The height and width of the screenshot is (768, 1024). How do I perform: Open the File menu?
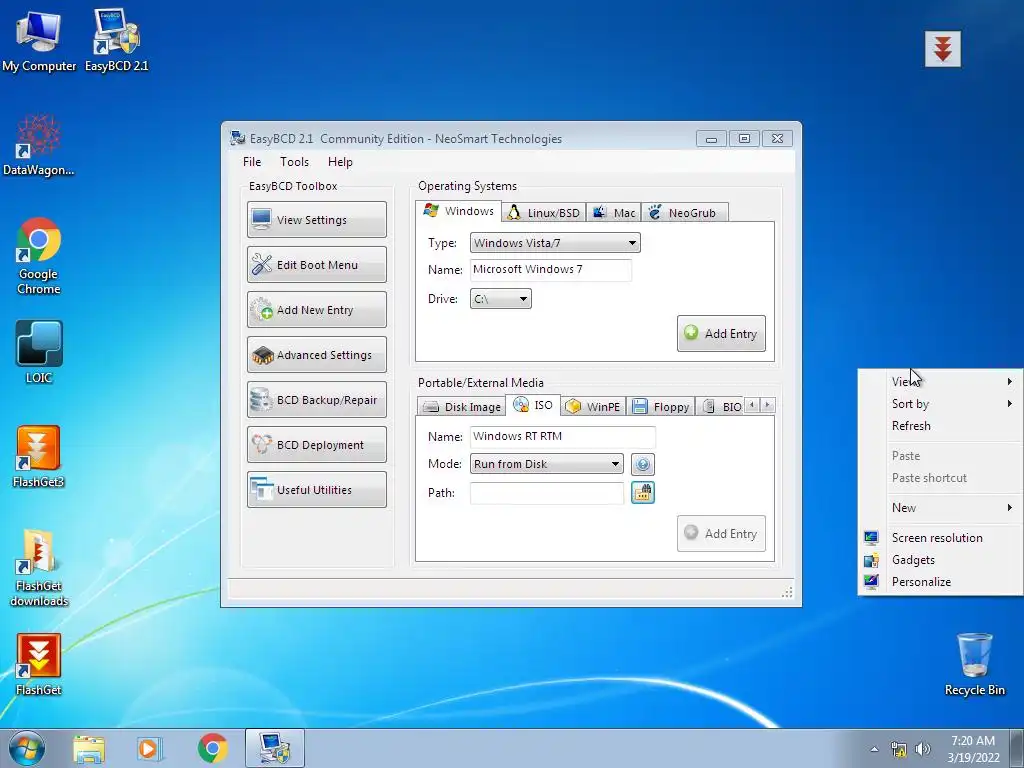click(252, 162)
